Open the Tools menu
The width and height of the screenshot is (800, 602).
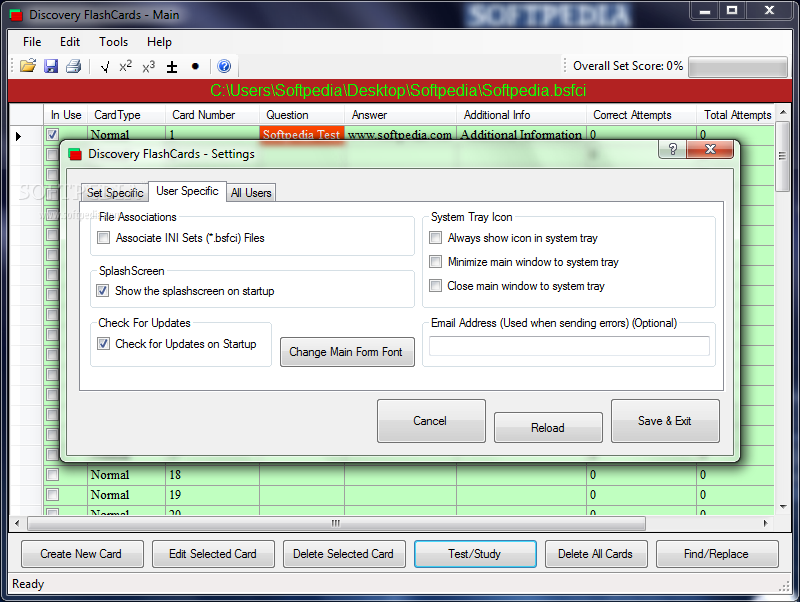pos(113,42)
